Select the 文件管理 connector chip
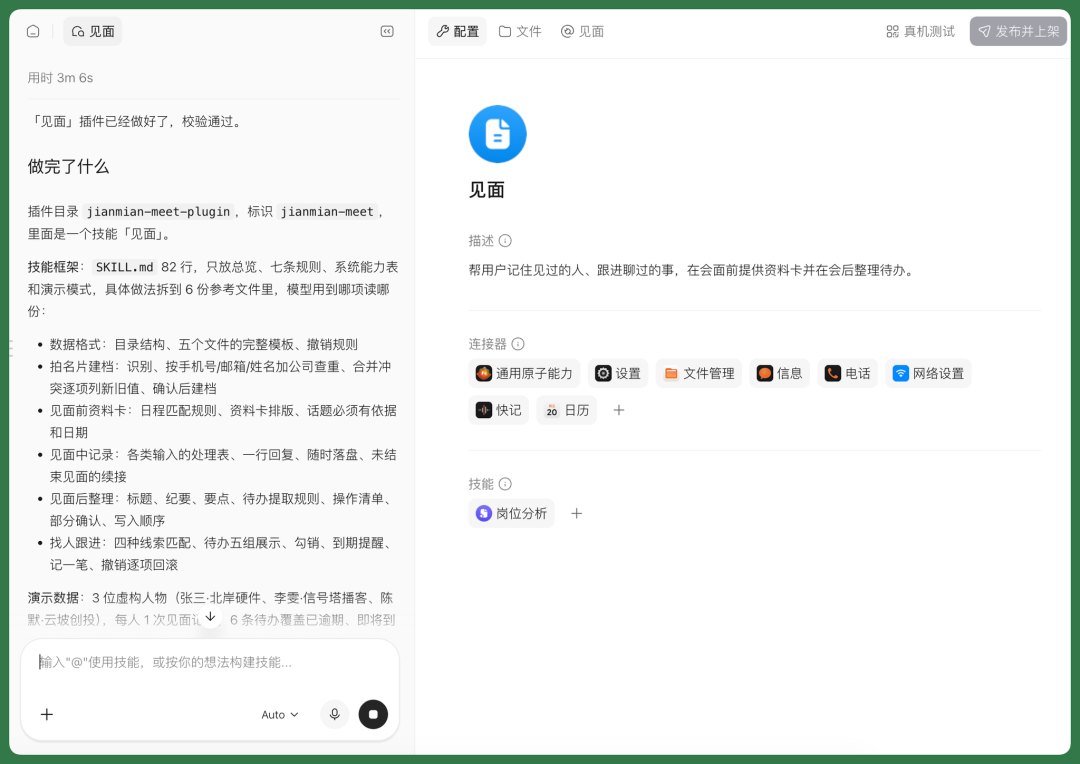The image size is (1080, 764). pyautogui.click(x=698, y=373)
